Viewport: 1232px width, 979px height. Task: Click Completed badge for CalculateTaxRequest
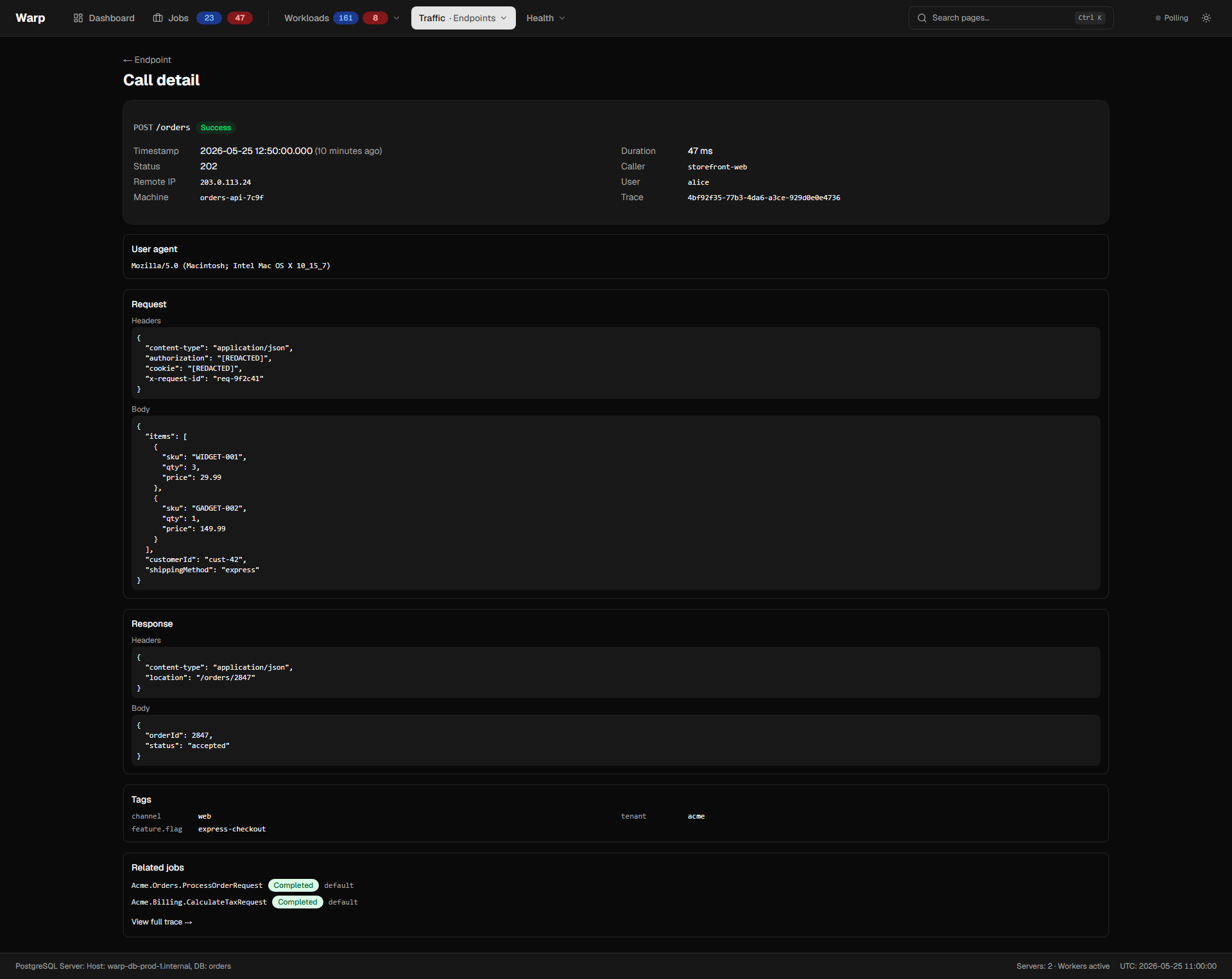pos(298,902)
